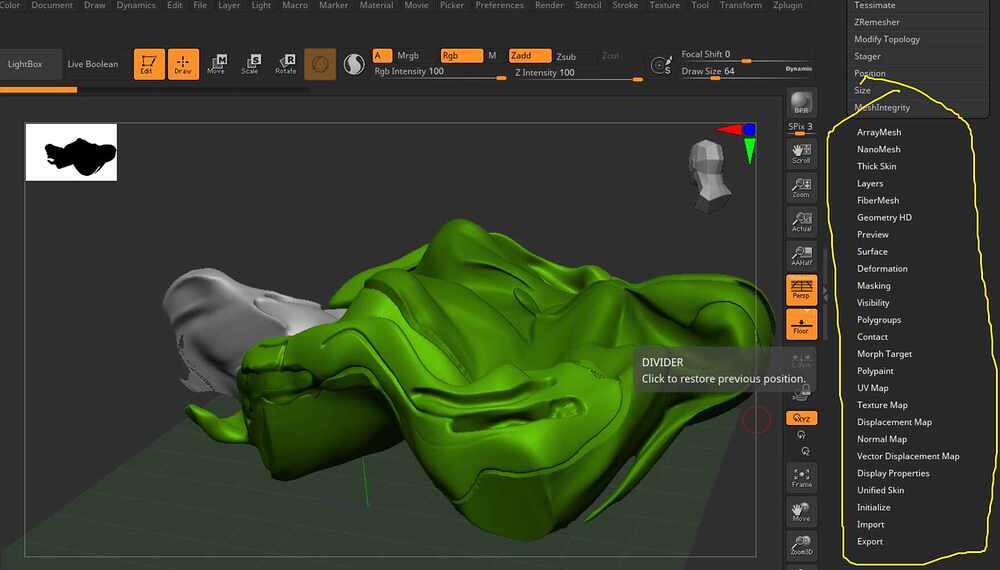Select the Draw mode tool
The image size is (1000, 570).
click(x=183, y=64)
